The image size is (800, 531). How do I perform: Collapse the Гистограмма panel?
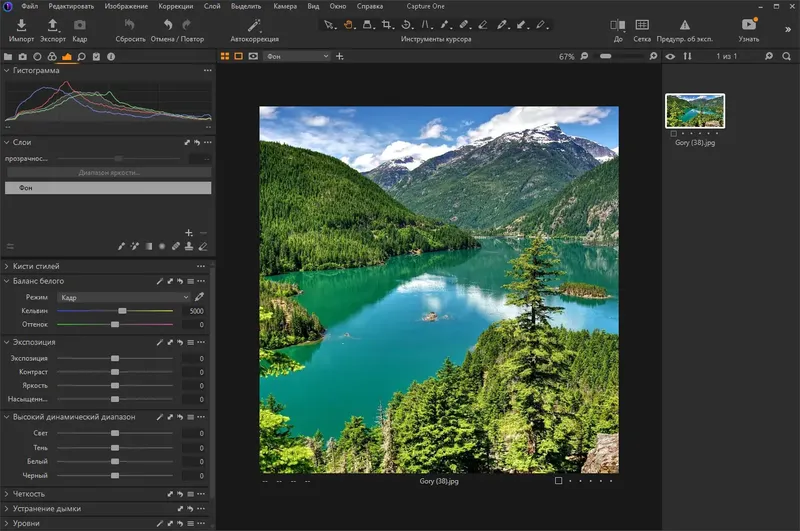pyautogui.click(x=7, y=70)
